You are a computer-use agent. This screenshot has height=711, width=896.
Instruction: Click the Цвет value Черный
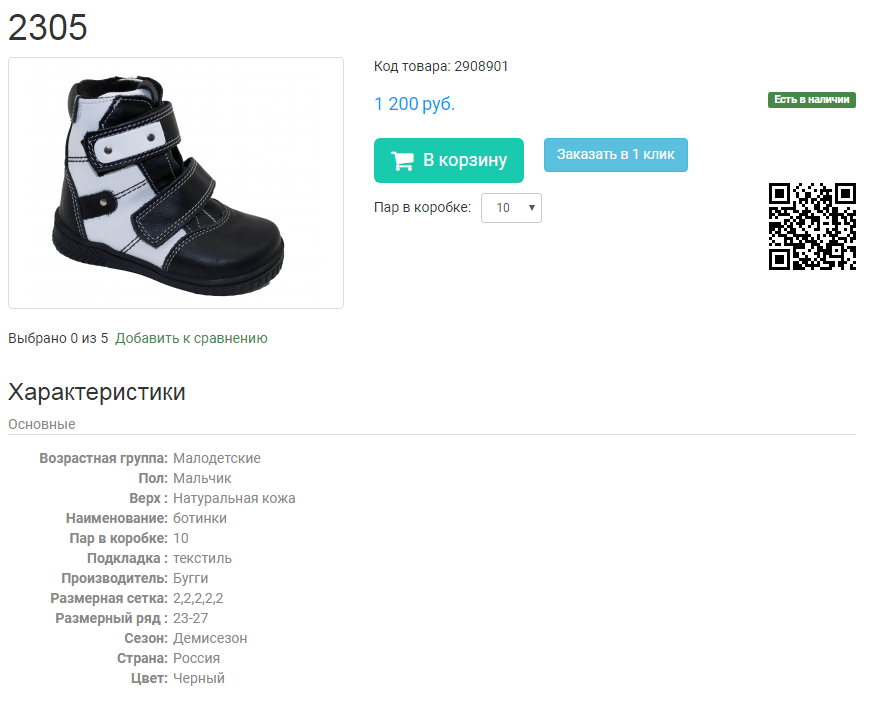(199, 678)
